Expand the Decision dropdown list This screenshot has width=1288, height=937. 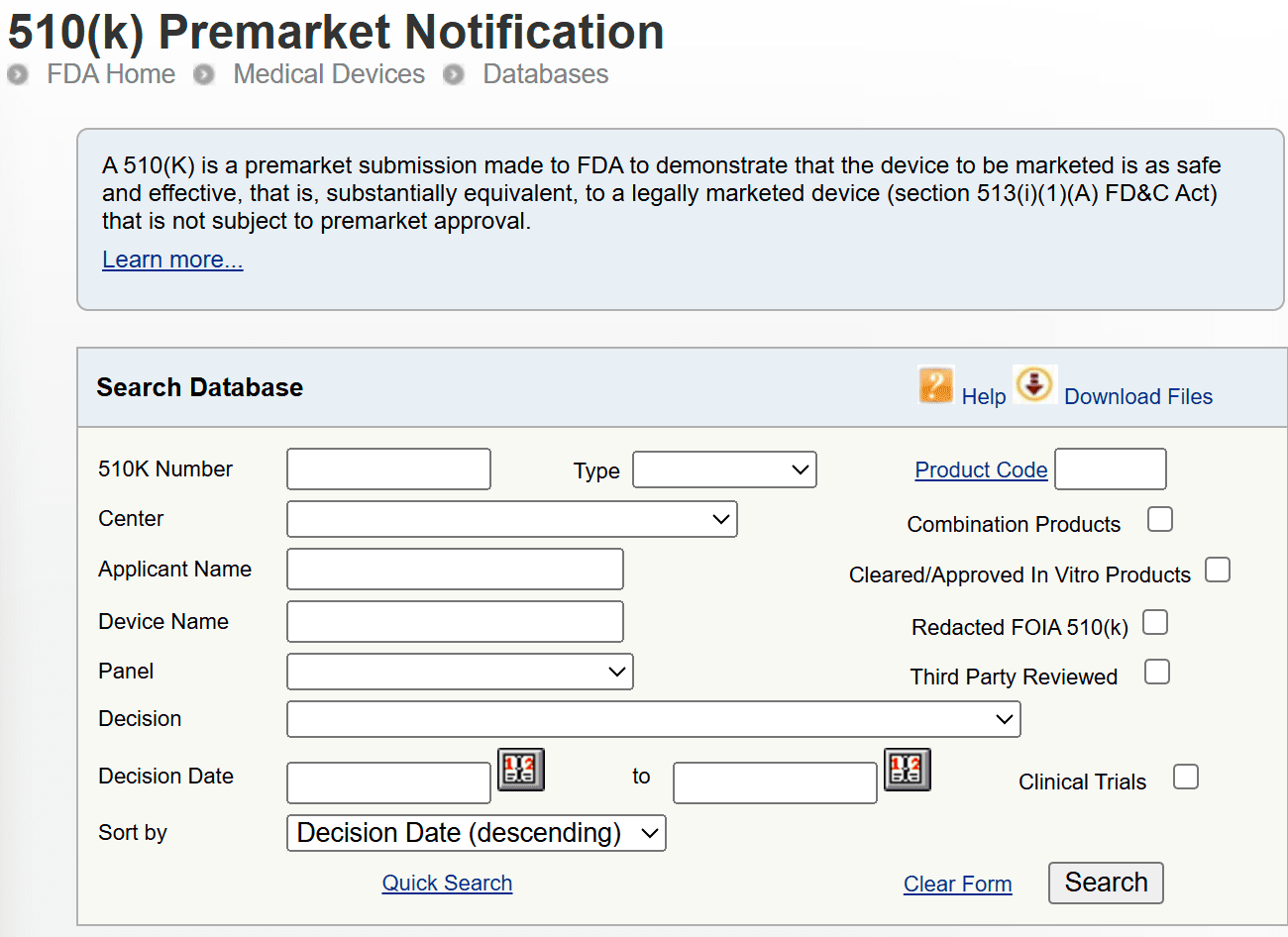[654, 719]
